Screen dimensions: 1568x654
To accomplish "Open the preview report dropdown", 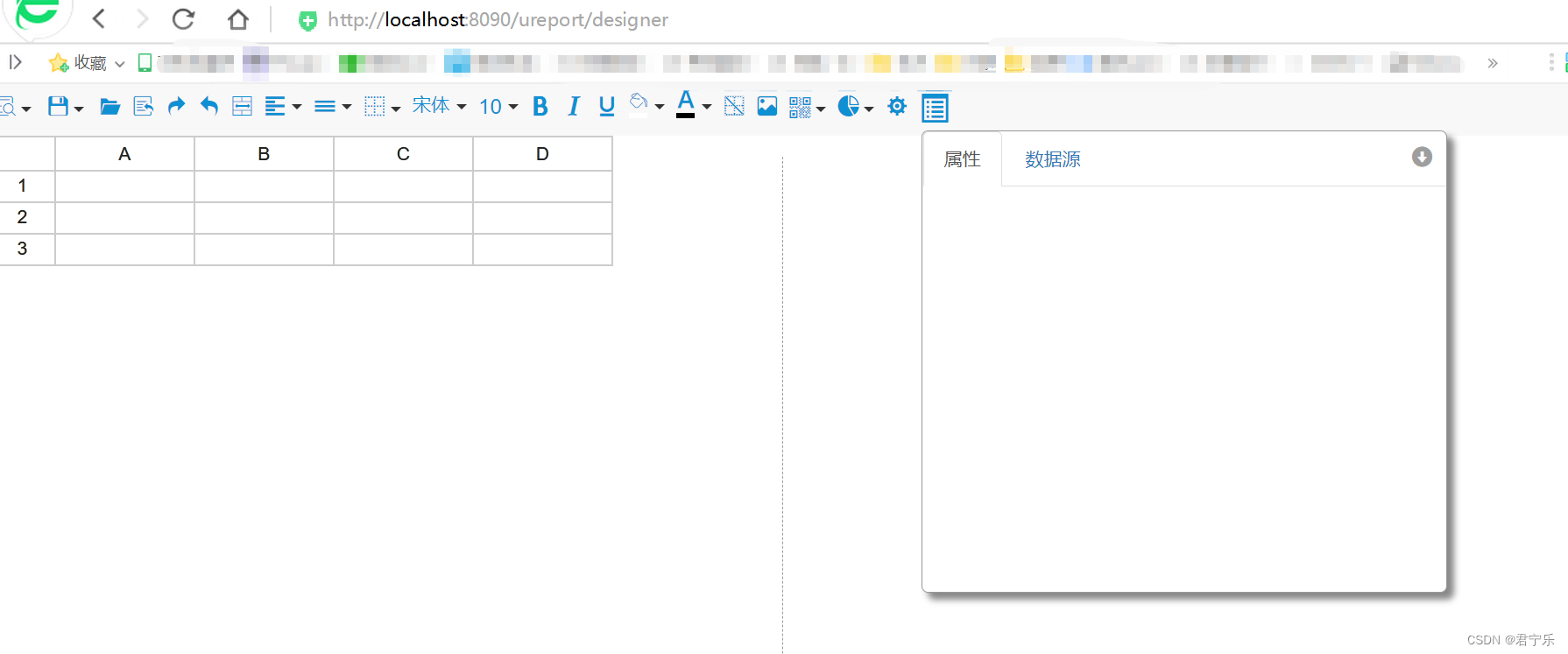I will (x=14, y=107).
